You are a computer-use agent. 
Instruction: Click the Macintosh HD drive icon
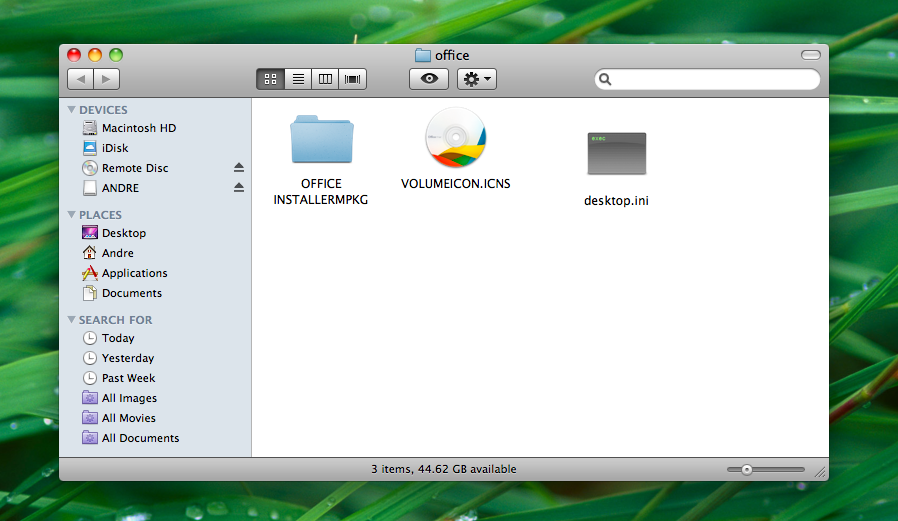[89, 128]
